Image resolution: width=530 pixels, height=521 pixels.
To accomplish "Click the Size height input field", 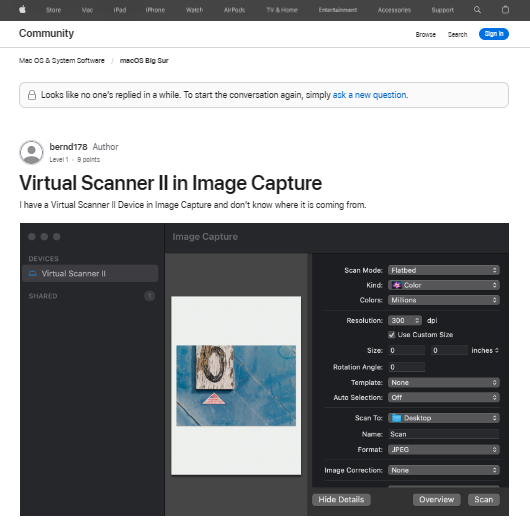I will (449, 351).
